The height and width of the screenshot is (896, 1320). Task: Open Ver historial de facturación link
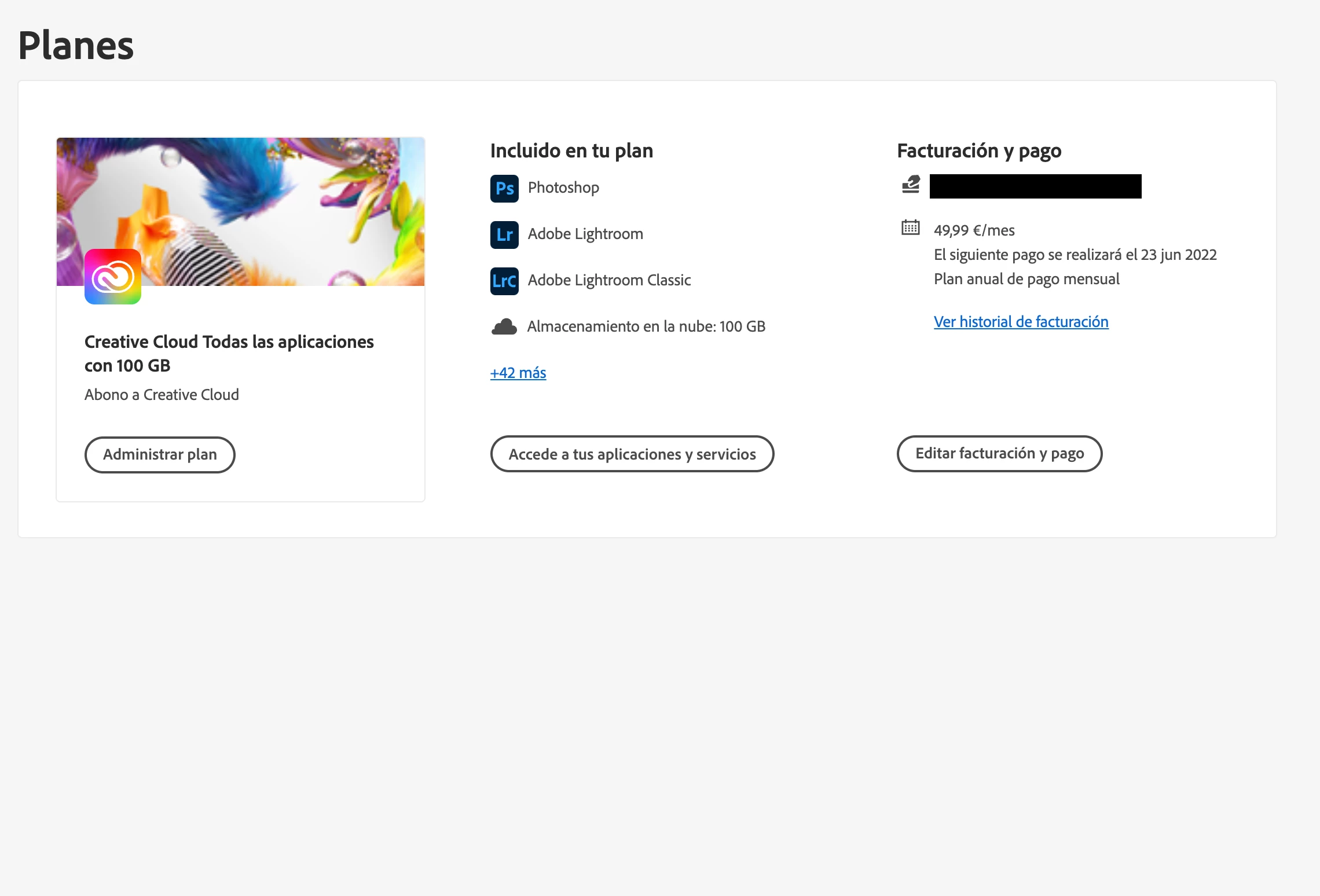pos(1021,322)
